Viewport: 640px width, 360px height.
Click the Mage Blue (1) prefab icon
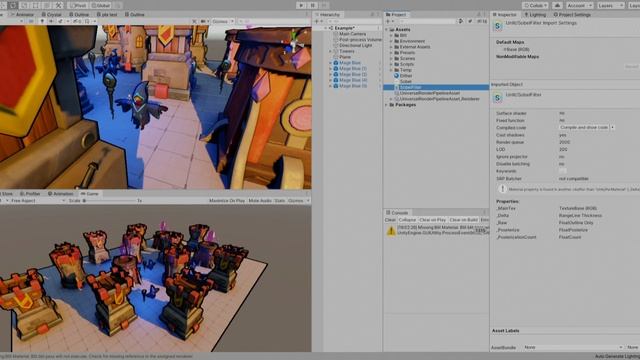[x=336, y=69]
